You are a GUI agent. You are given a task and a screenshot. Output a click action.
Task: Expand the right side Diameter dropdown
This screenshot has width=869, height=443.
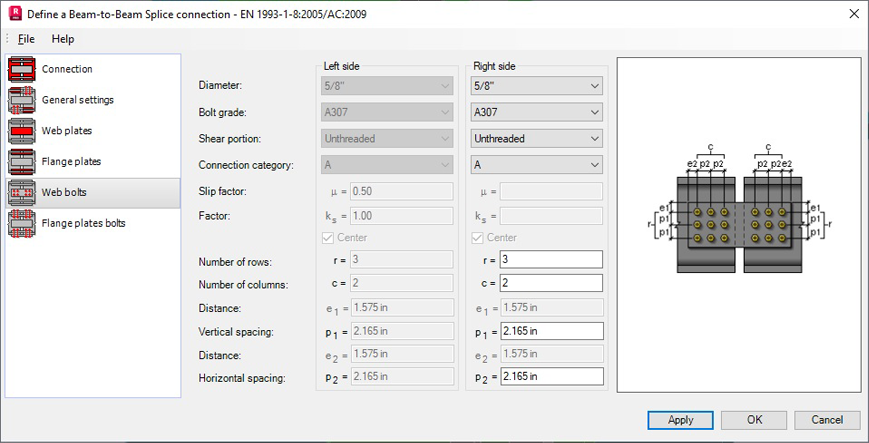coord(536,87)
